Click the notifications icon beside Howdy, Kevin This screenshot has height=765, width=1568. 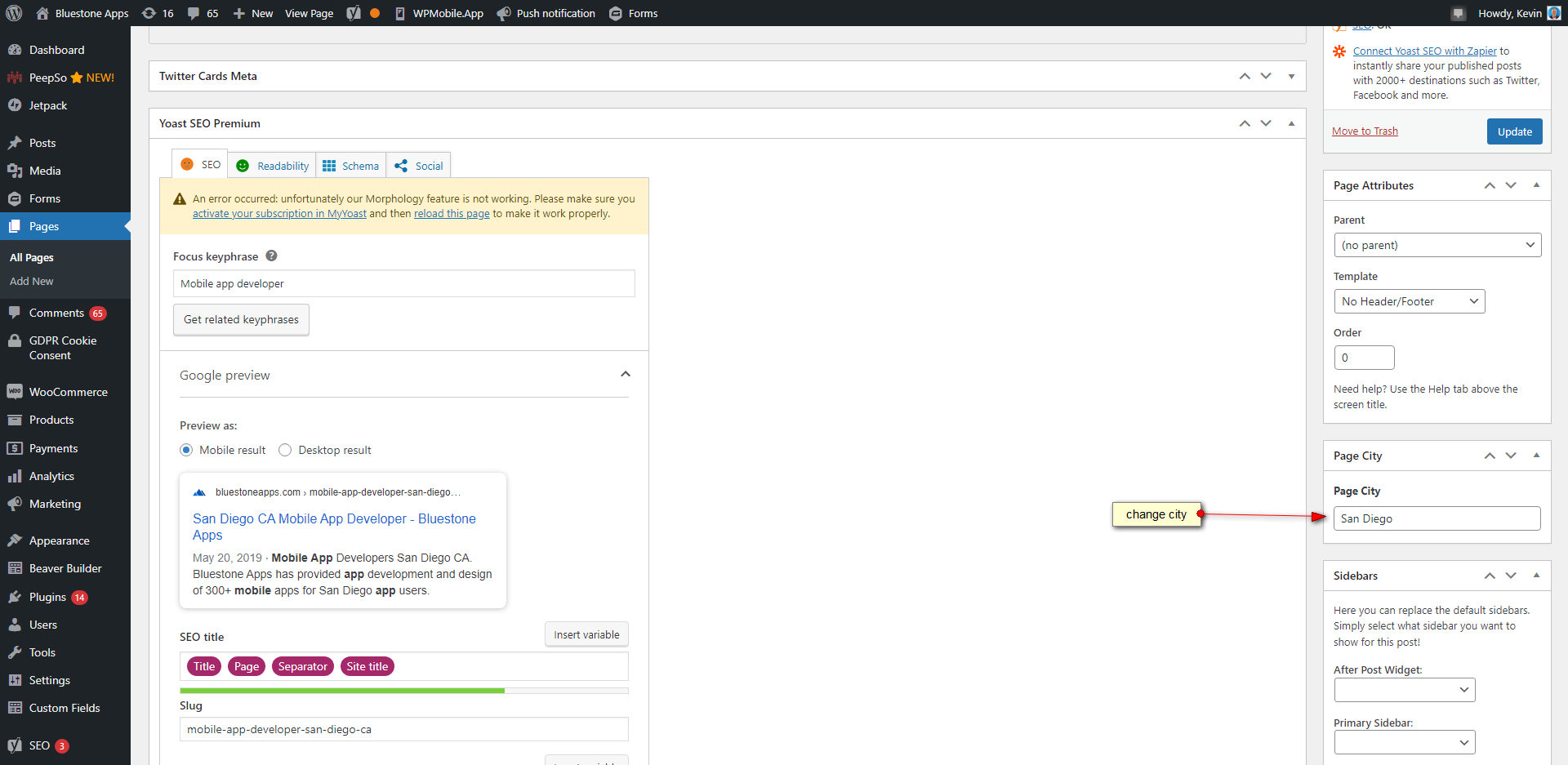tap(1458, 13)
